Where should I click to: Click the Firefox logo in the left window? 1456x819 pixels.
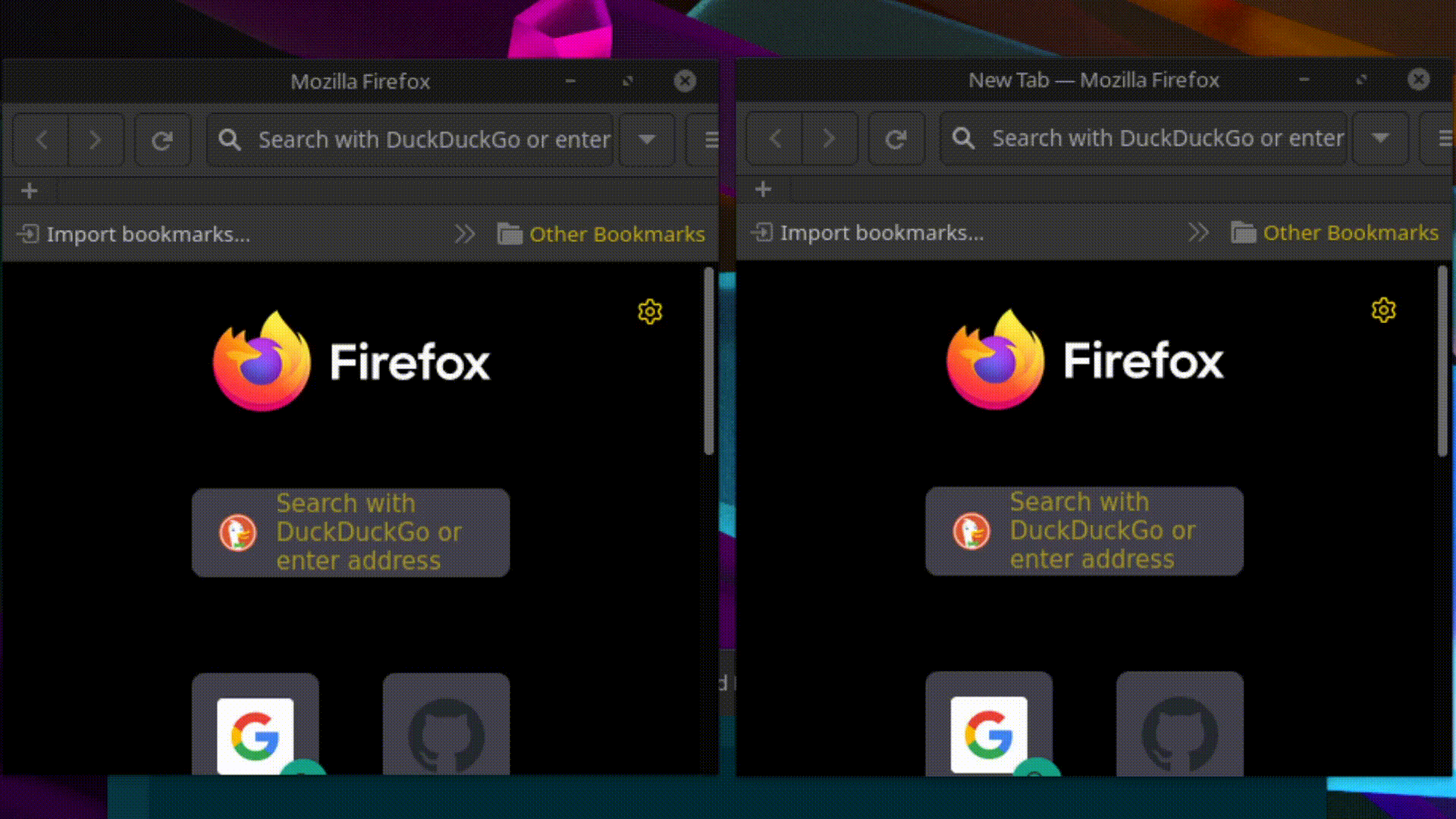[351, 362]
